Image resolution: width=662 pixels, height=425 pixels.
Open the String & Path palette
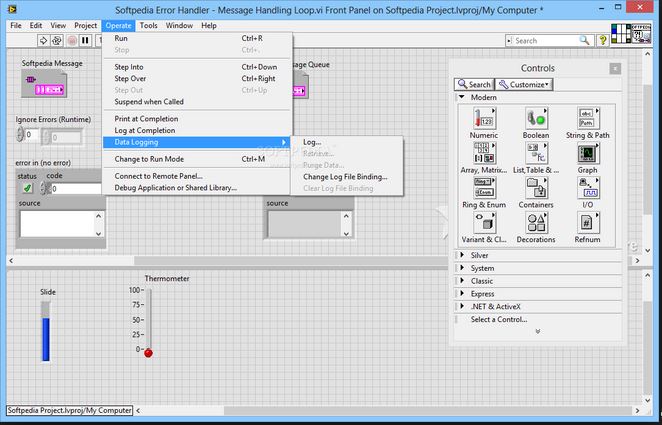coord(588,119)
